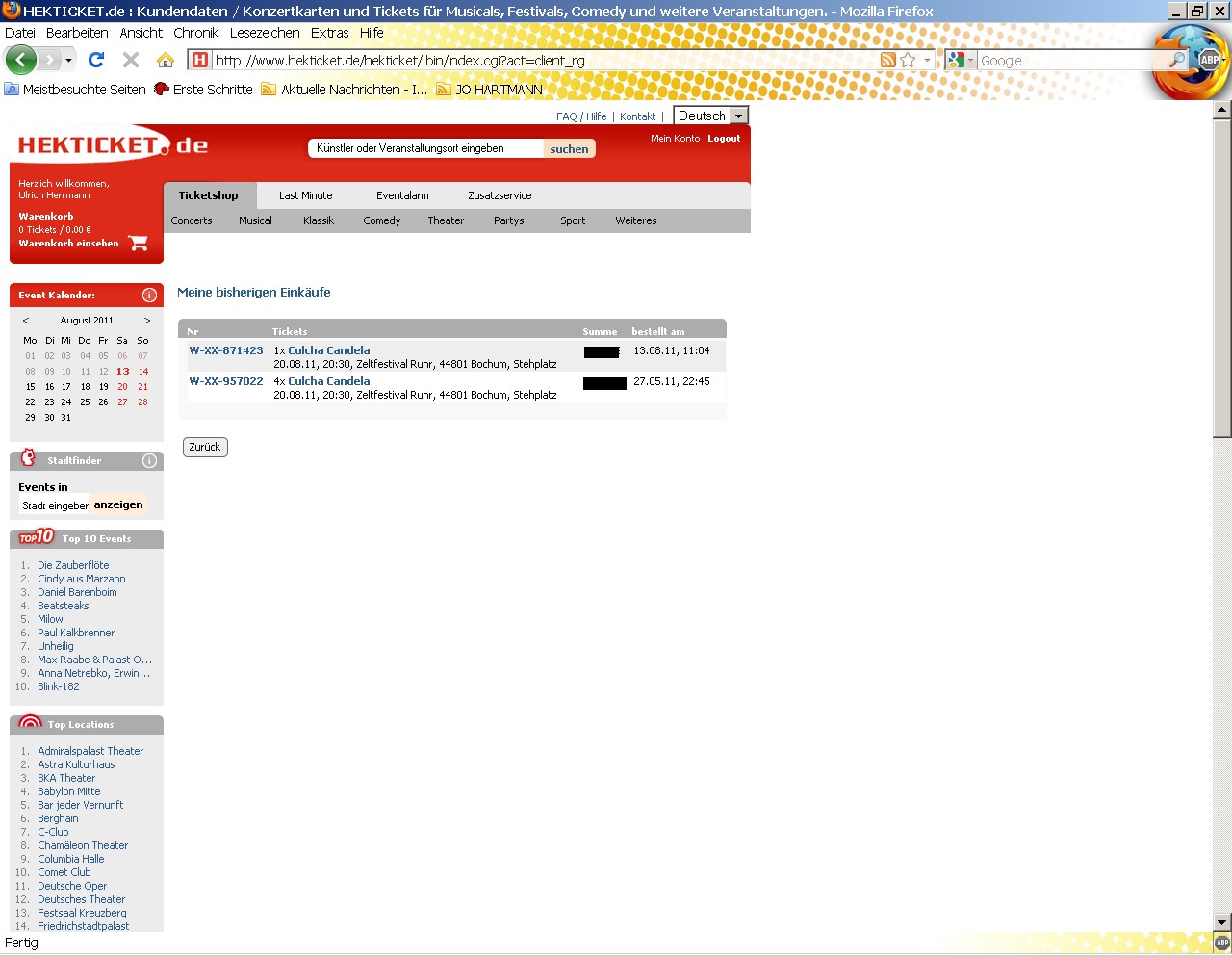This screenshot has width=1232, height=957.
Task: Open Admiralspalast Theater in Top Locations
Action: click(x=90, y=751)
